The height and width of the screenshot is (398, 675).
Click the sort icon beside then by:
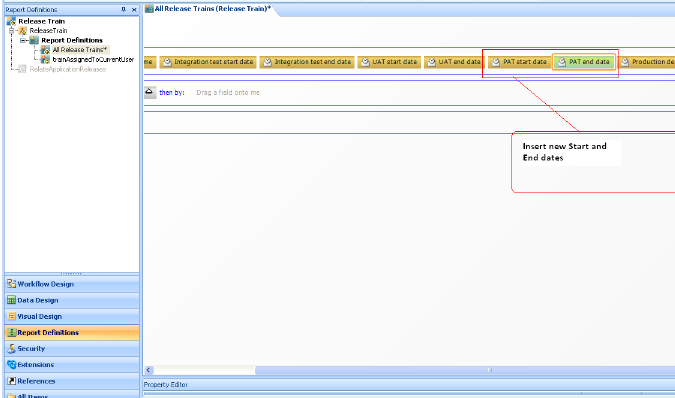(x=149, y=92)
